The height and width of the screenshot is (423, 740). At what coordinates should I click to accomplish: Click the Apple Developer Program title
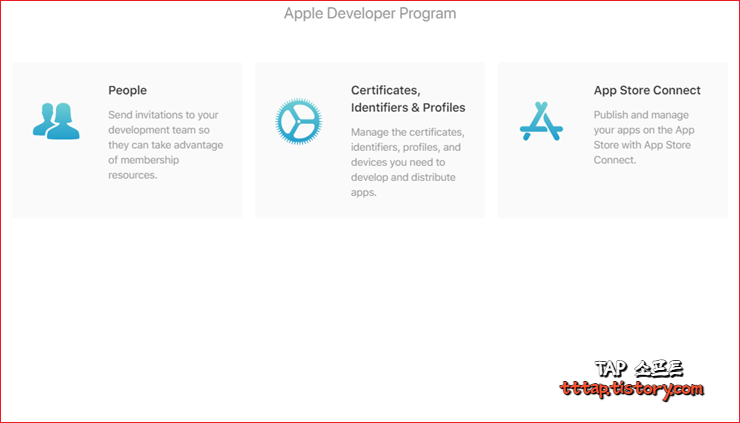click(370, 14)
